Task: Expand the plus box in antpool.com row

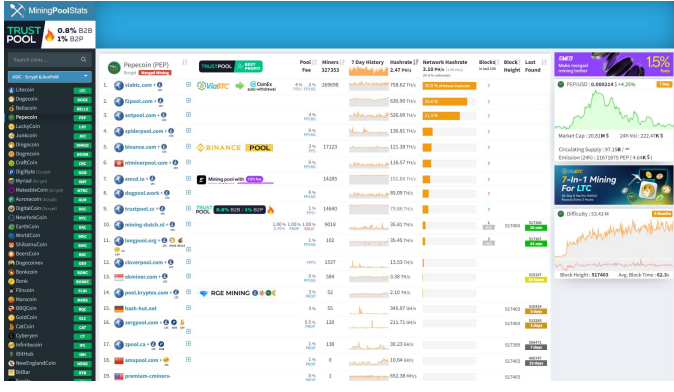Action: click(x=188, y=115)
